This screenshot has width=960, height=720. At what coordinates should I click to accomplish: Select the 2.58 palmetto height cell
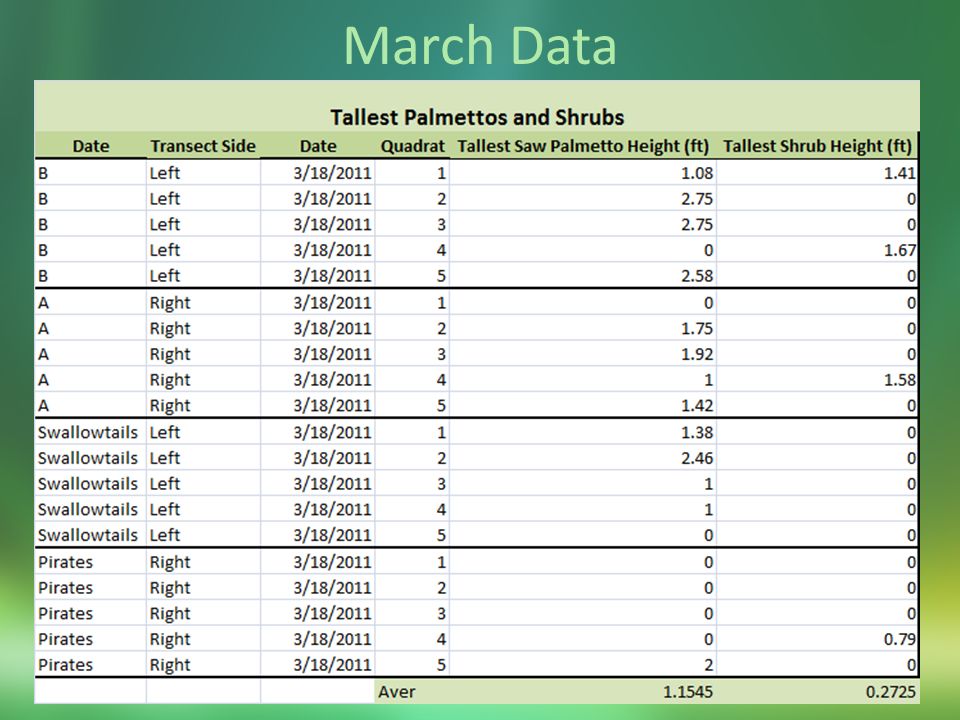click(x=583, y=276)
